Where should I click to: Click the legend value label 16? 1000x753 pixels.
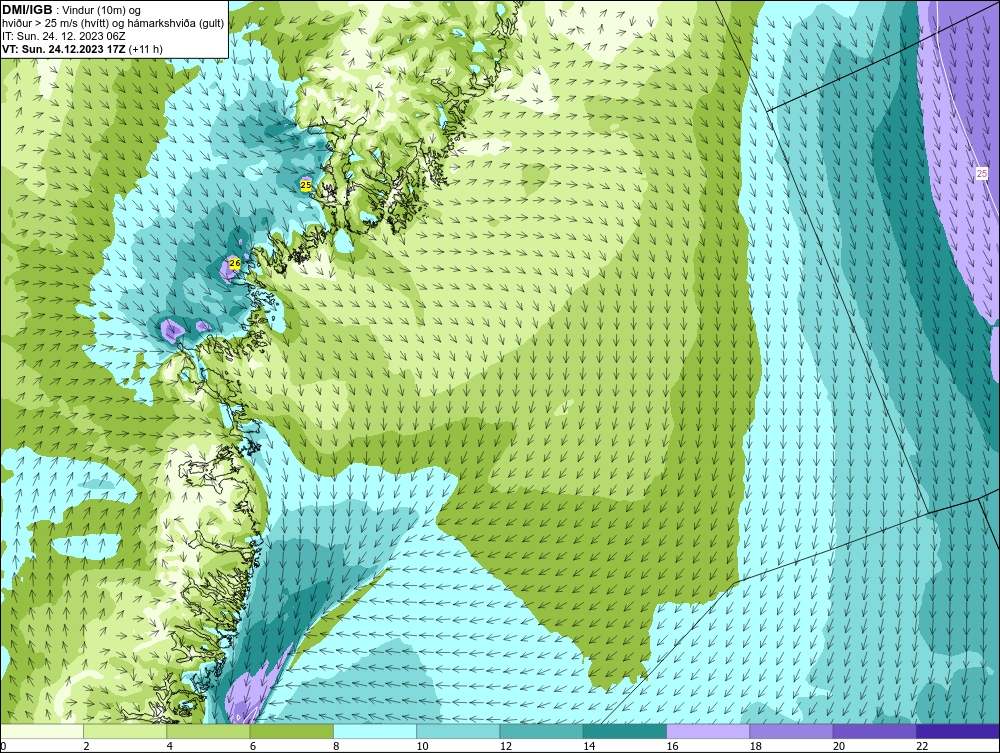tap(672, 746)
